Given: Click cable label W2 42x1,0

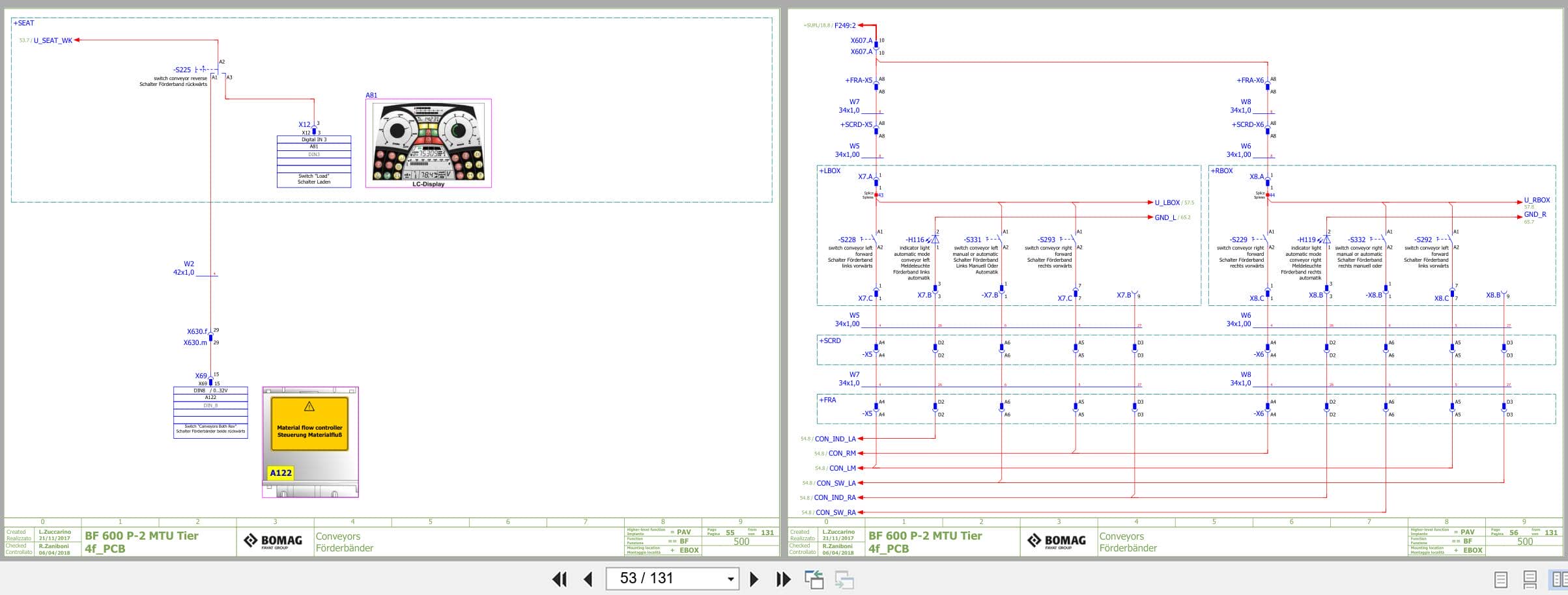Looking at the screenshot, I should (184, 268).
